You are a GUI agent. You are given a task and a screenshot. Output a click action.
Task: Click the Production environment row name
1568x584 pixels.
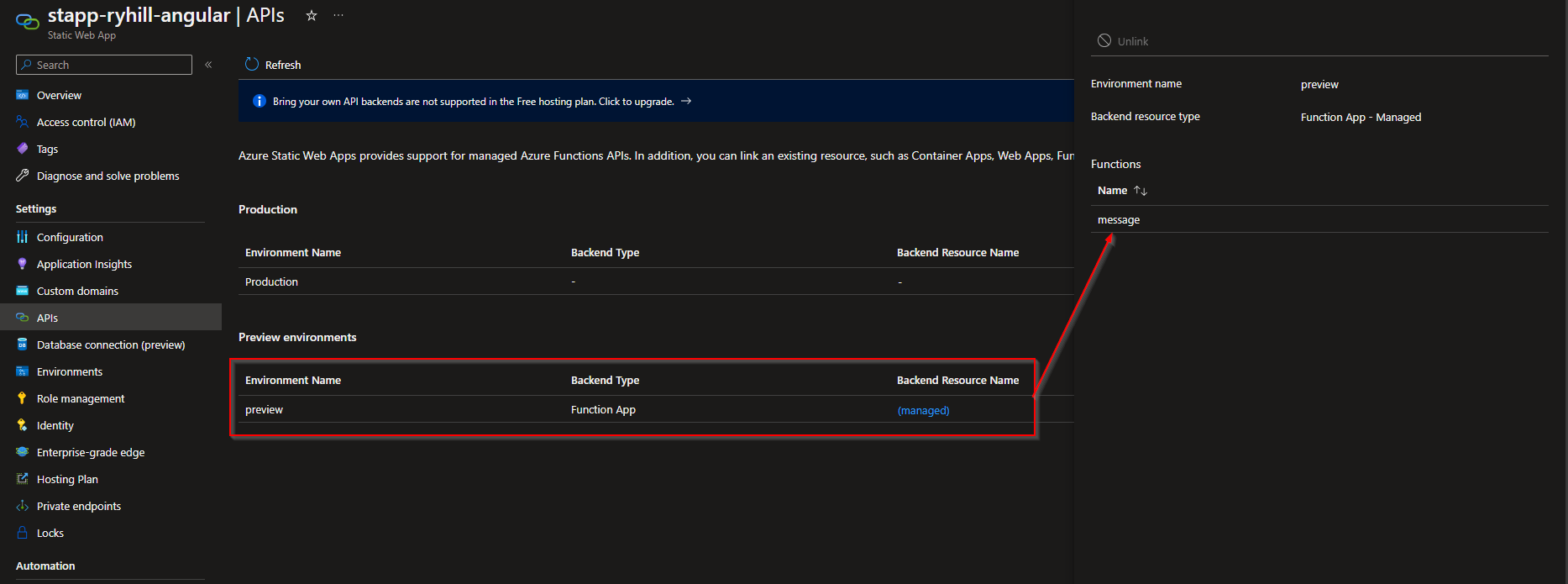(271, 282)
